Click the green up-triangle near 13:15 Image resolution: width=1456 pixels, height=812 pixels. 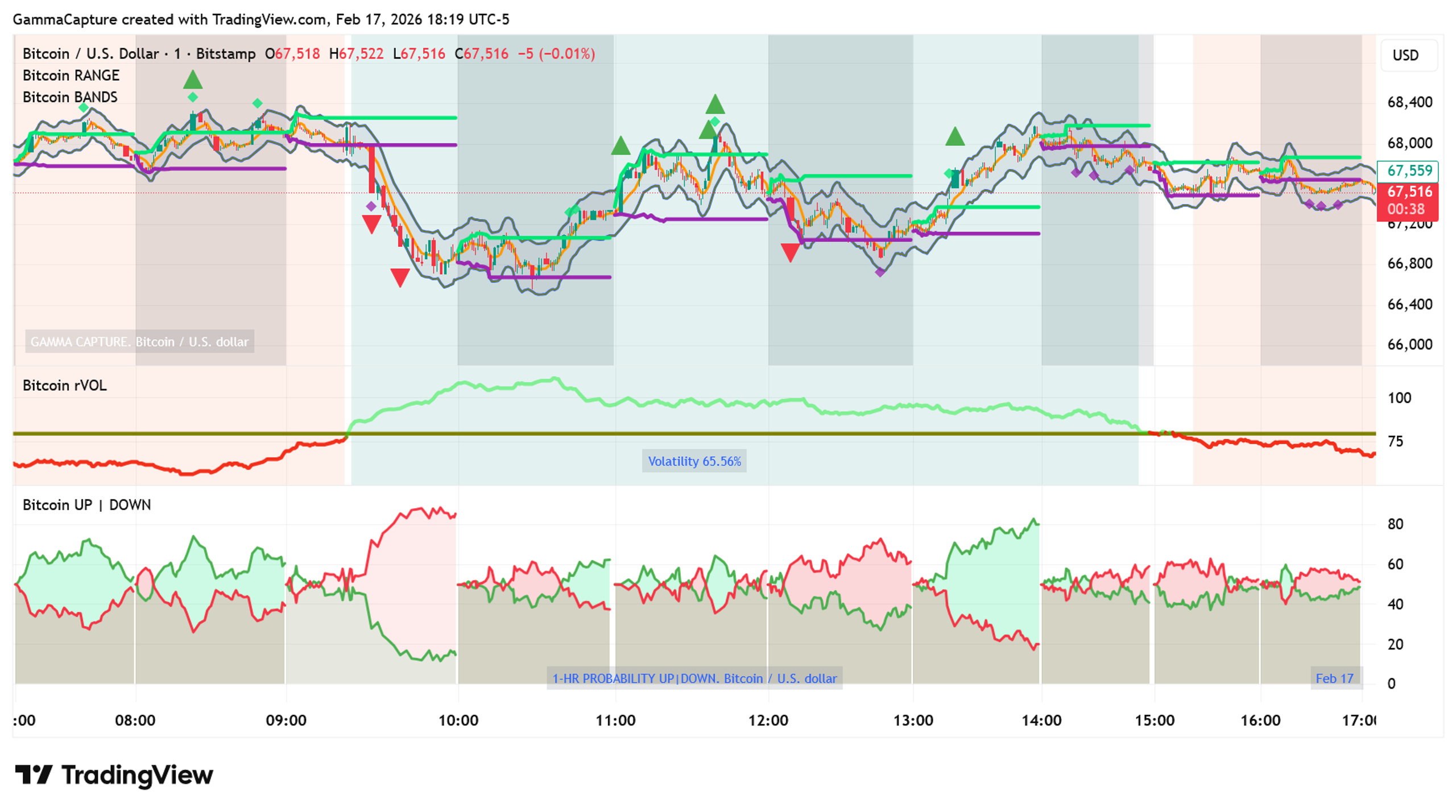pos(955,136)
